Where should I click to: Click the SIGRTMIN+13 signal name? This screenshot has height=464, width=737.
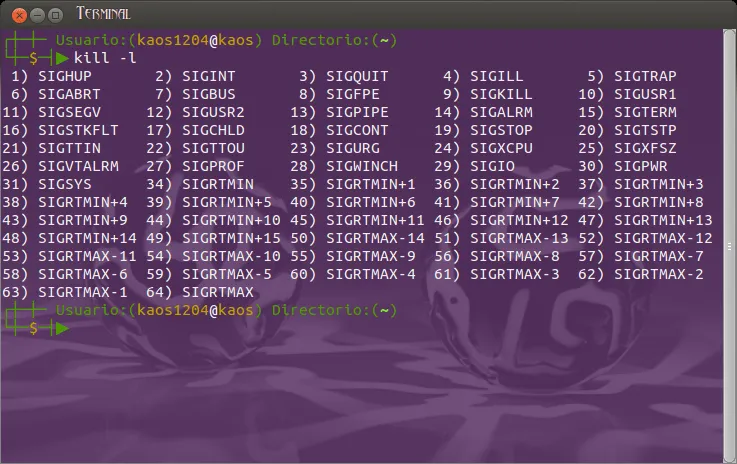coord(663,220)
